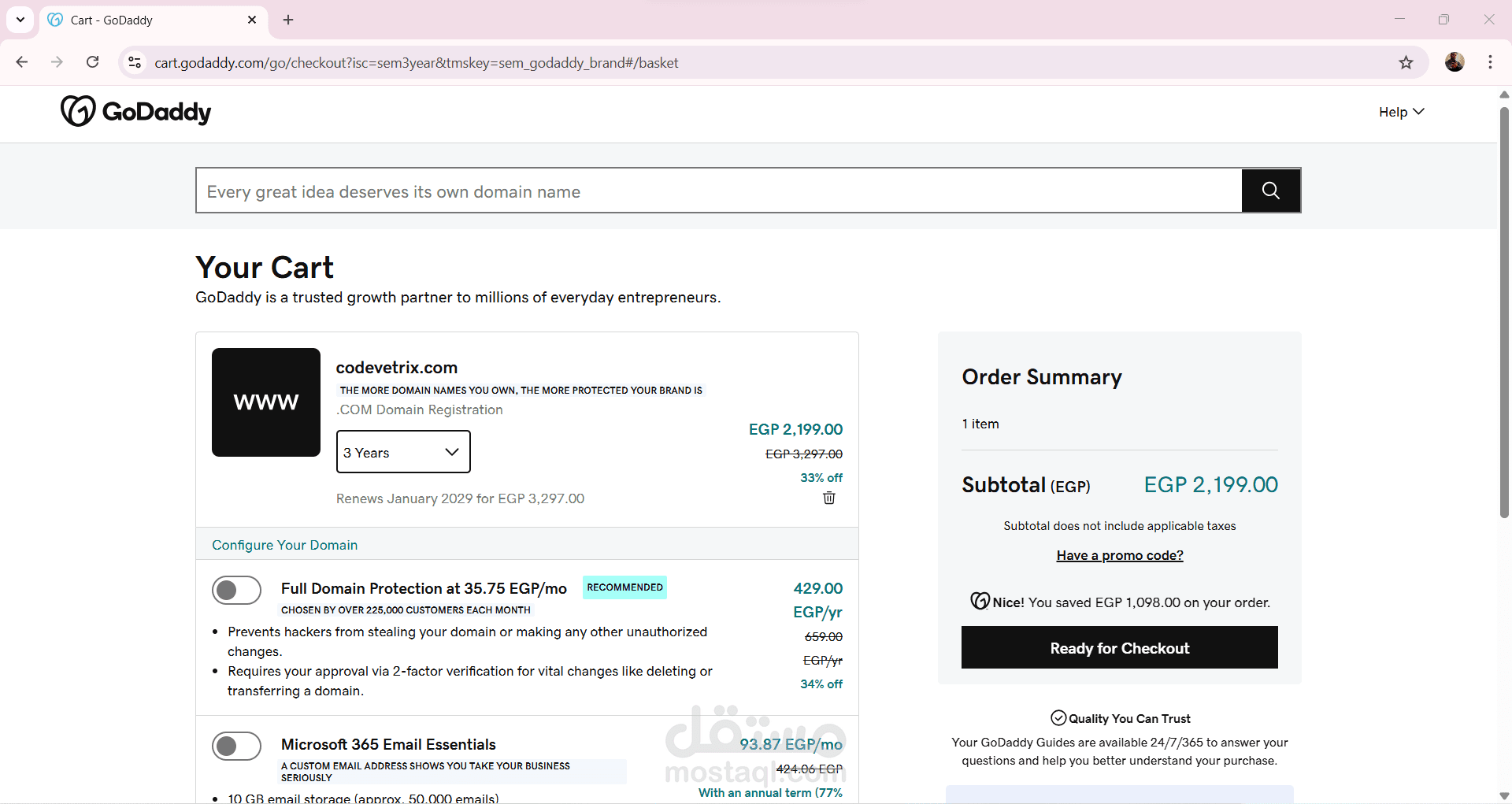Click Ready for Checkout button
The width and height of the screenshot is (1512, 804).
(1119, 647)
